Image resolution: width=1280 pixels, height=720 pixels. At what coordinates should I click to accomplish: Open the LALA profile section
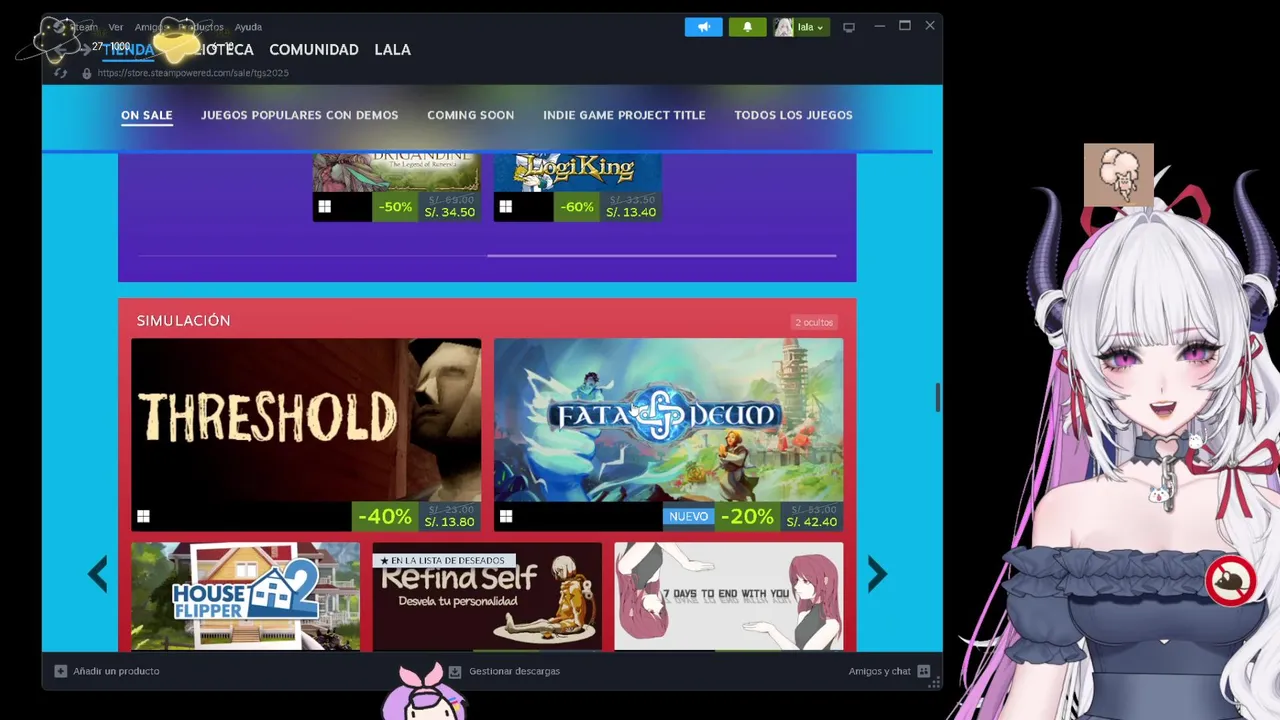[392, 49]
